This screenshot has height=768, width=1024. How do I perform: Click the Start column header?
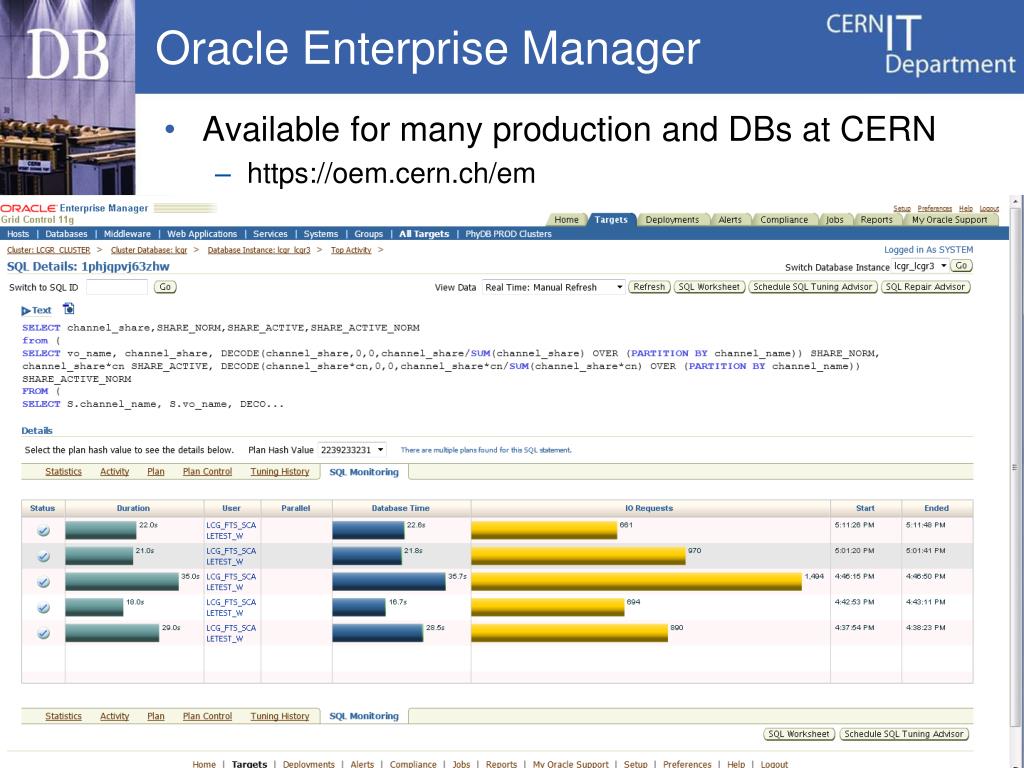[x=865, y=508]
